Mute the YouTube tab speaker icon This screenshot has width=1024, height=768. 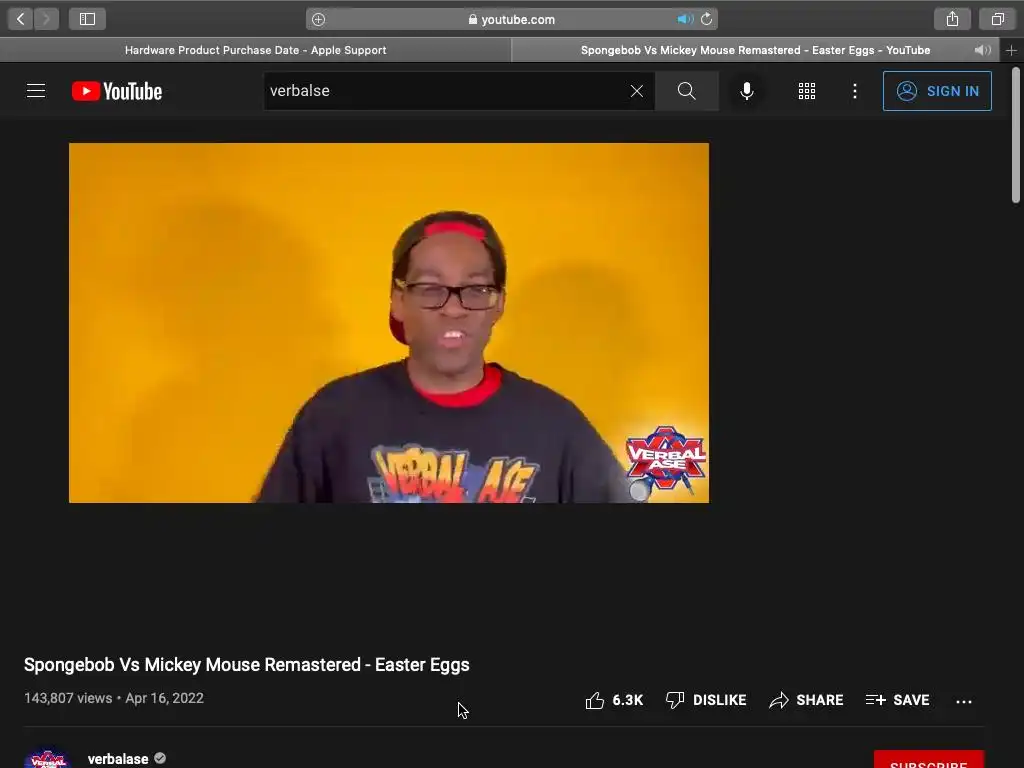(982, 50)
